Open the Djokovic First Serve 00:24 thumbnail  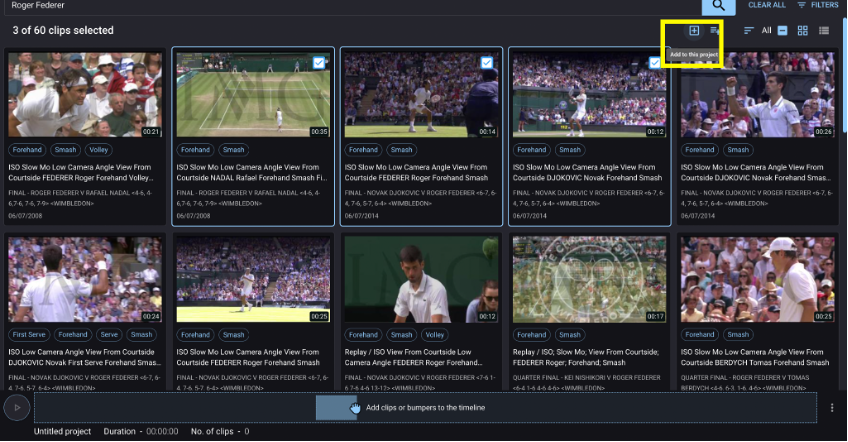coord(85,279)
